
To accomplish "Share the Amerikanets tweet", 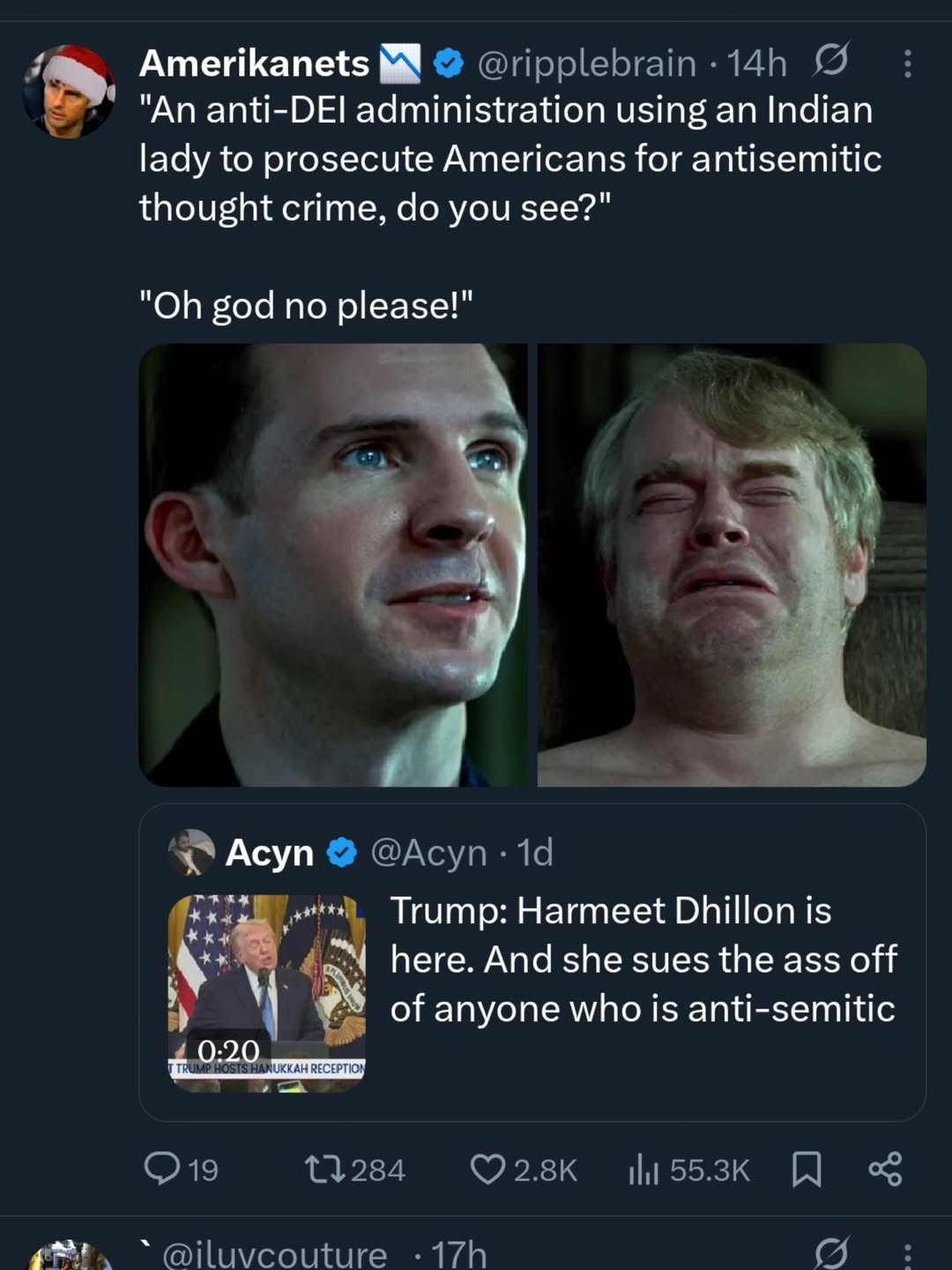I will [x=885, y=1169].
